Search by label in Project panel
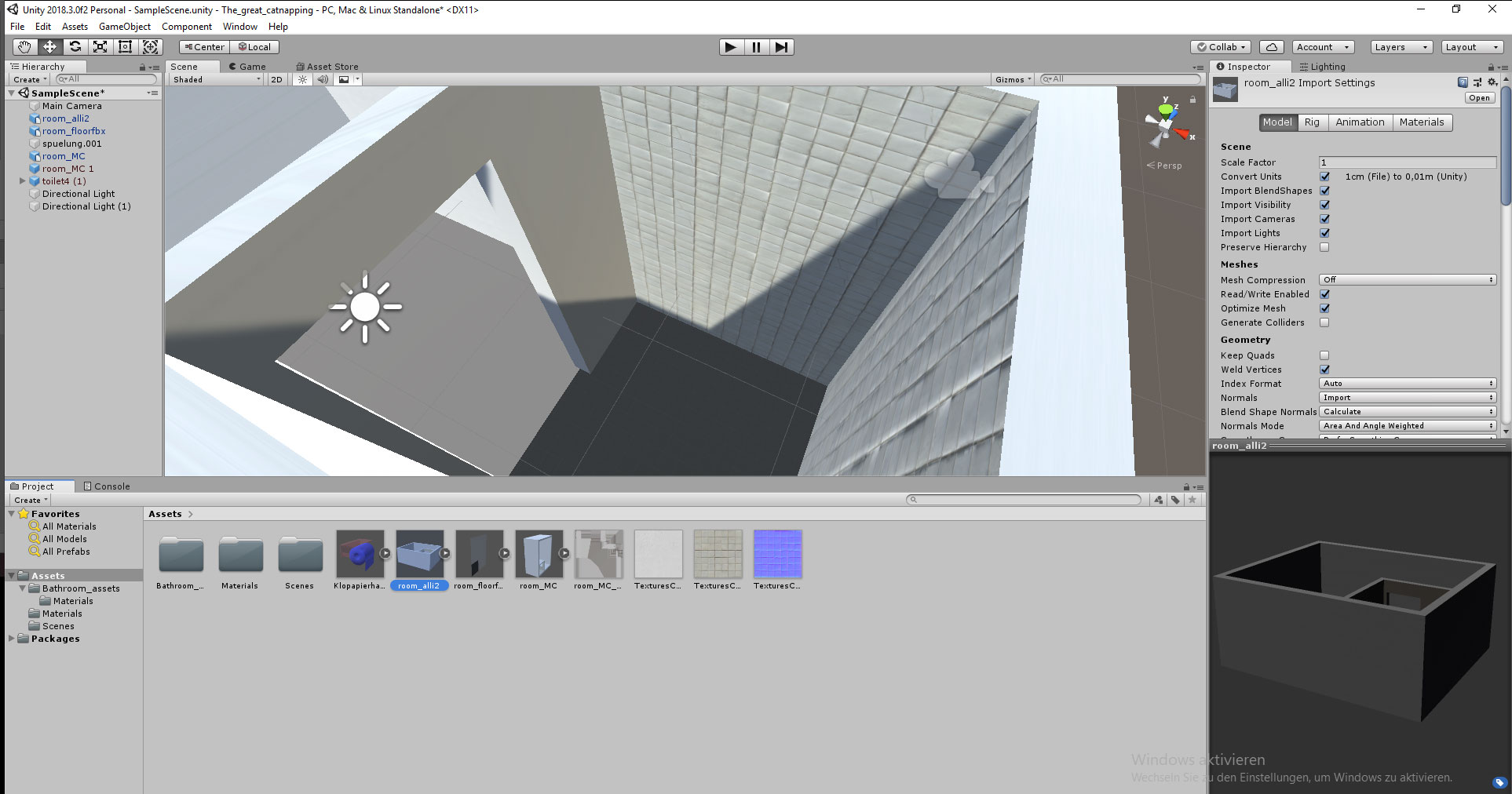1512x794 pixels. [x=1175, y=500]
